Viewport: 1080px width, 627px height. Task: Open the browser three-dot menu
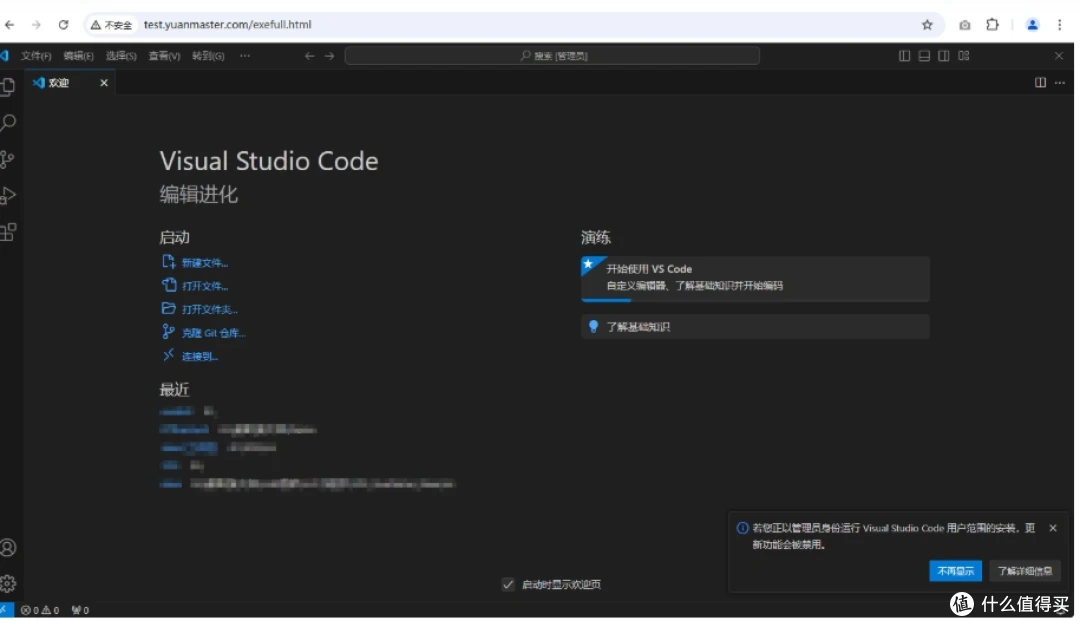[1059, 25]
